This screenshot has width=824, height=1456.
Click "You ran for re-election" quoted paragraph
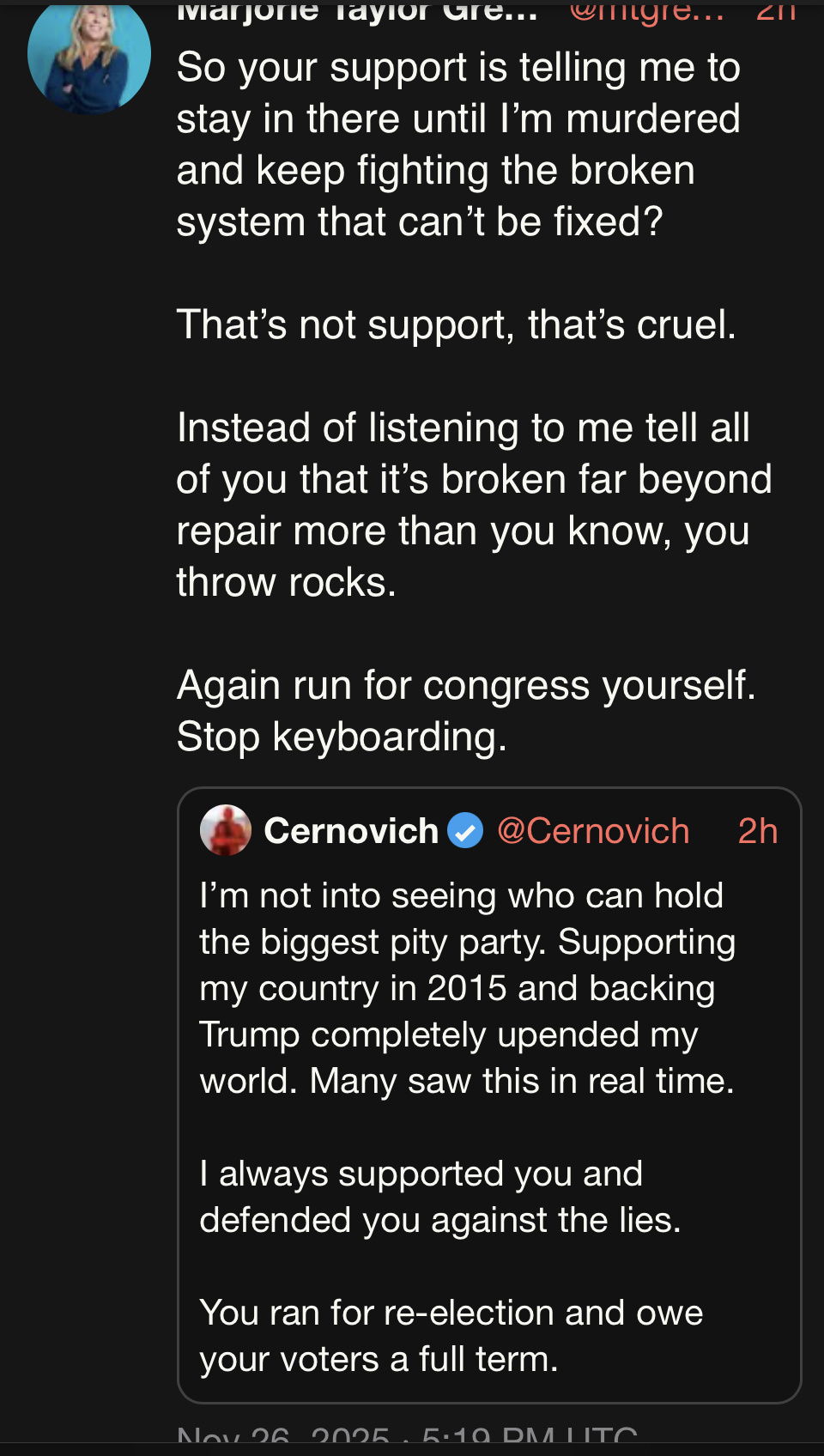click(451, 1335)
